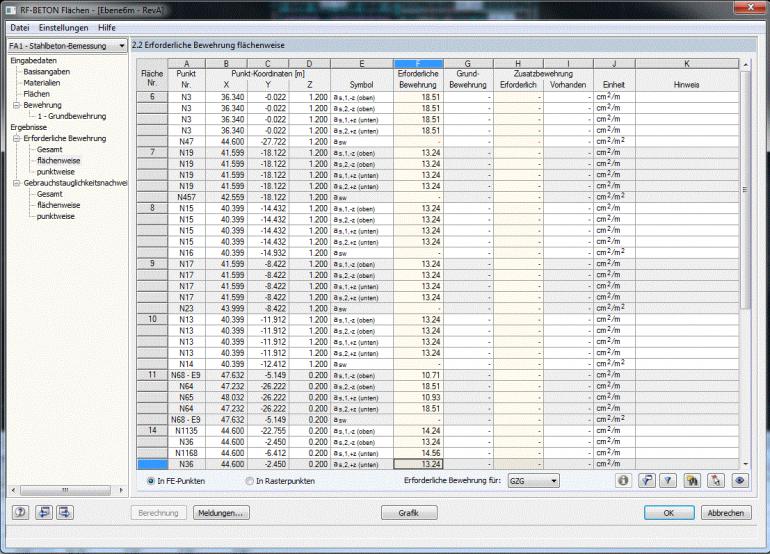Click the Meldungen... button
This screenshot has width=770, height=554.
click(221, 513)
